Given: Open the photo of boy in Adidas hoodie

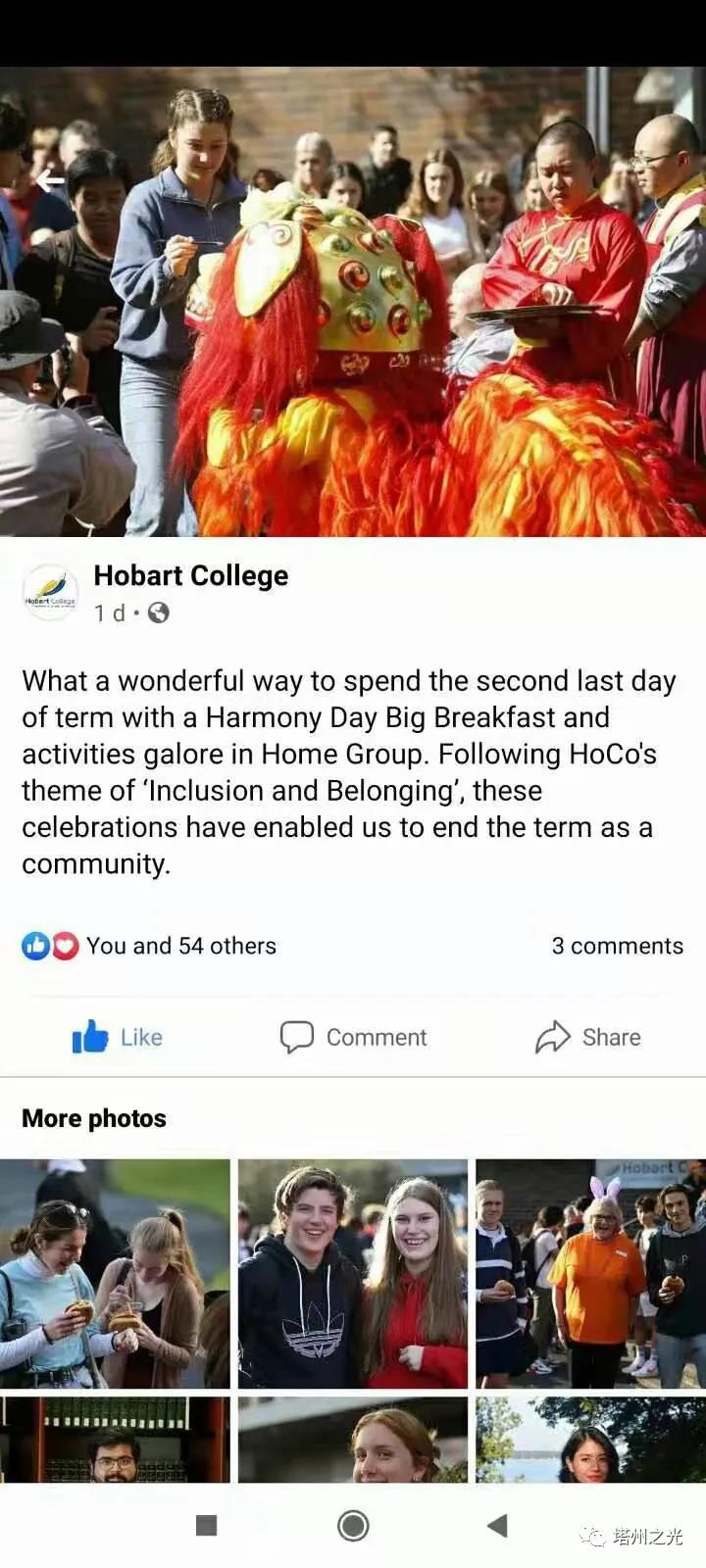Looking at the screenshot, I should click(x=353, y=1273).
